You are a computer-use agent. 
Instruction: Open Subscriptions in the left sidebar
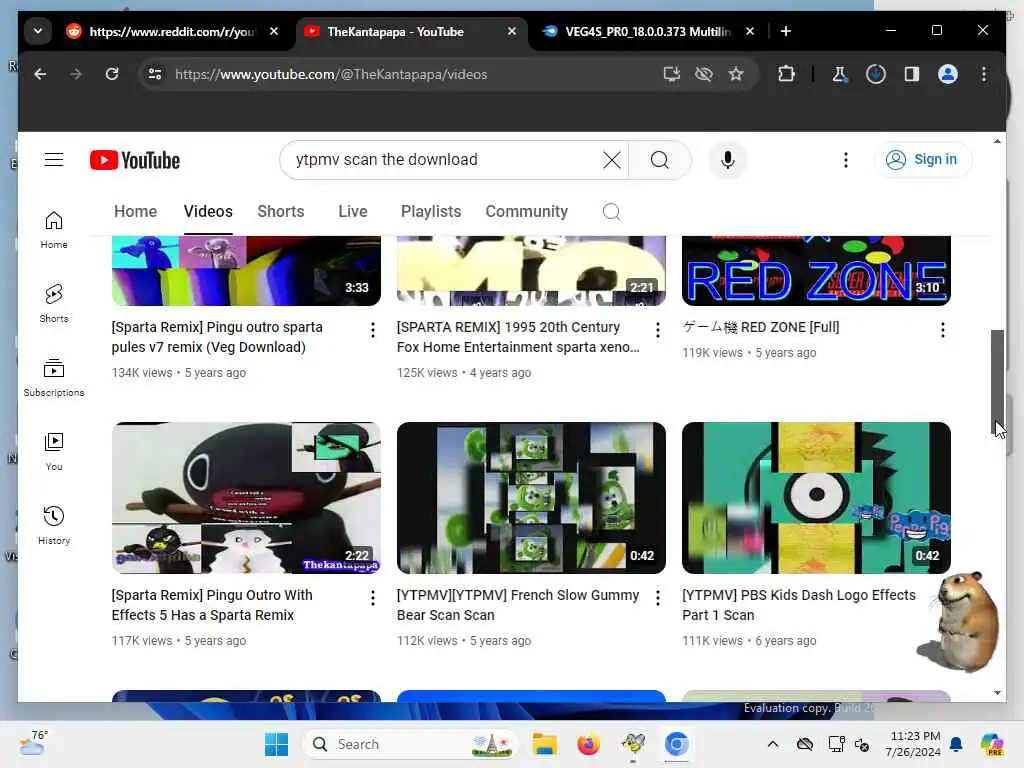54,378
